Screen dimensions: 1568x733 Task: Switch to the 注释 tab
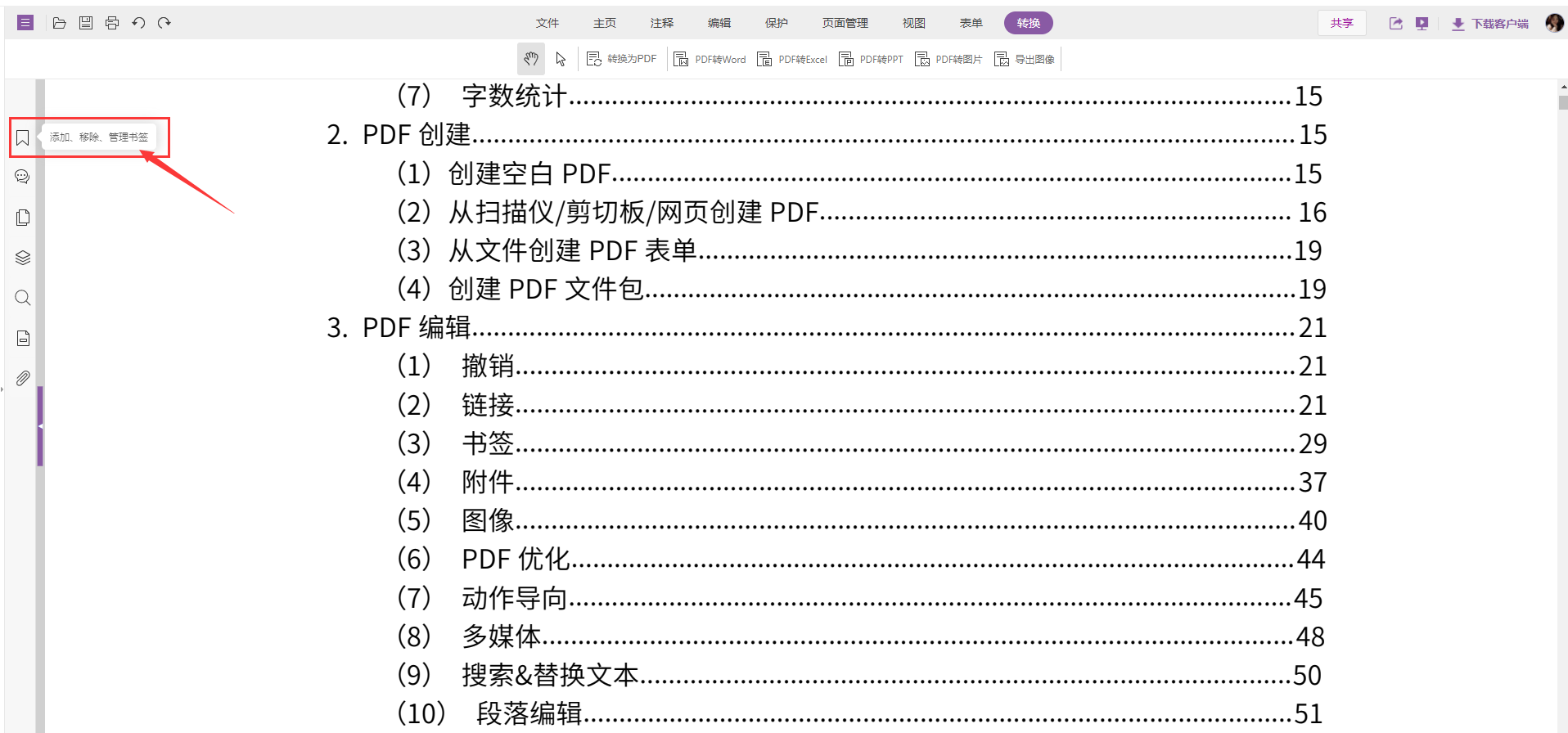click(661, 23)
